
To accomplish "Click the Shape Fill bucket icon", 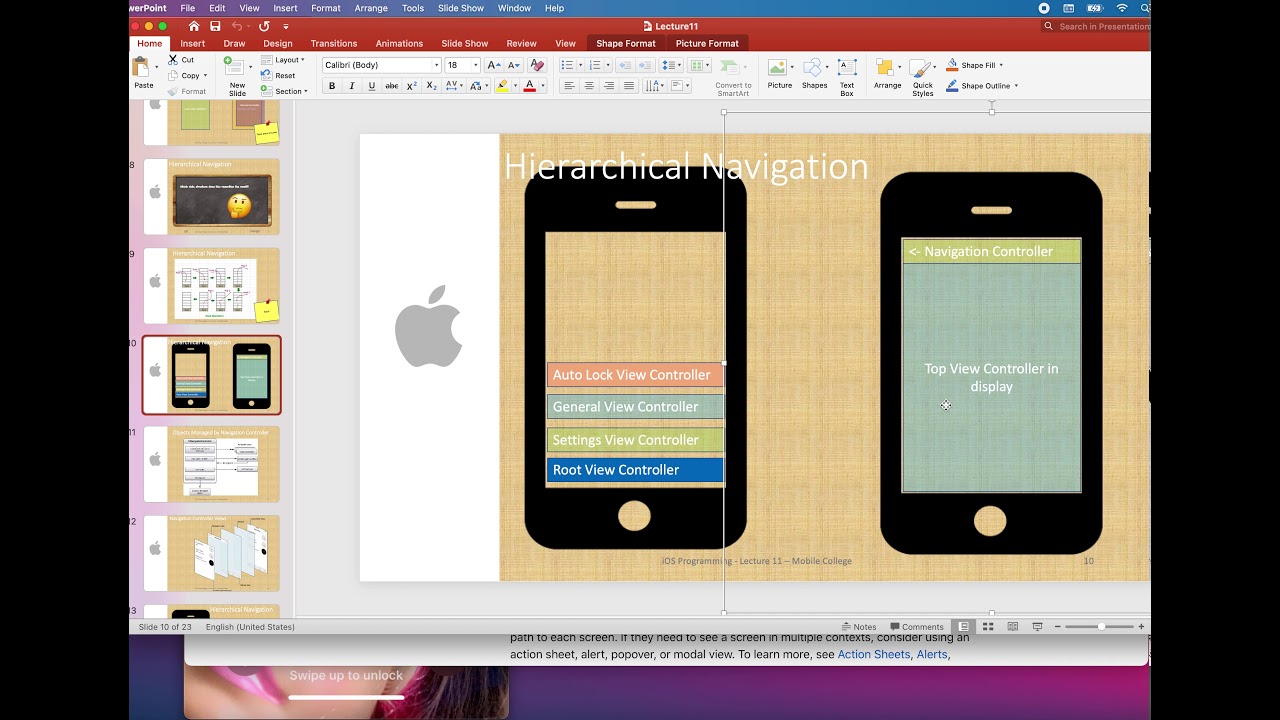I will coord(952,65).
